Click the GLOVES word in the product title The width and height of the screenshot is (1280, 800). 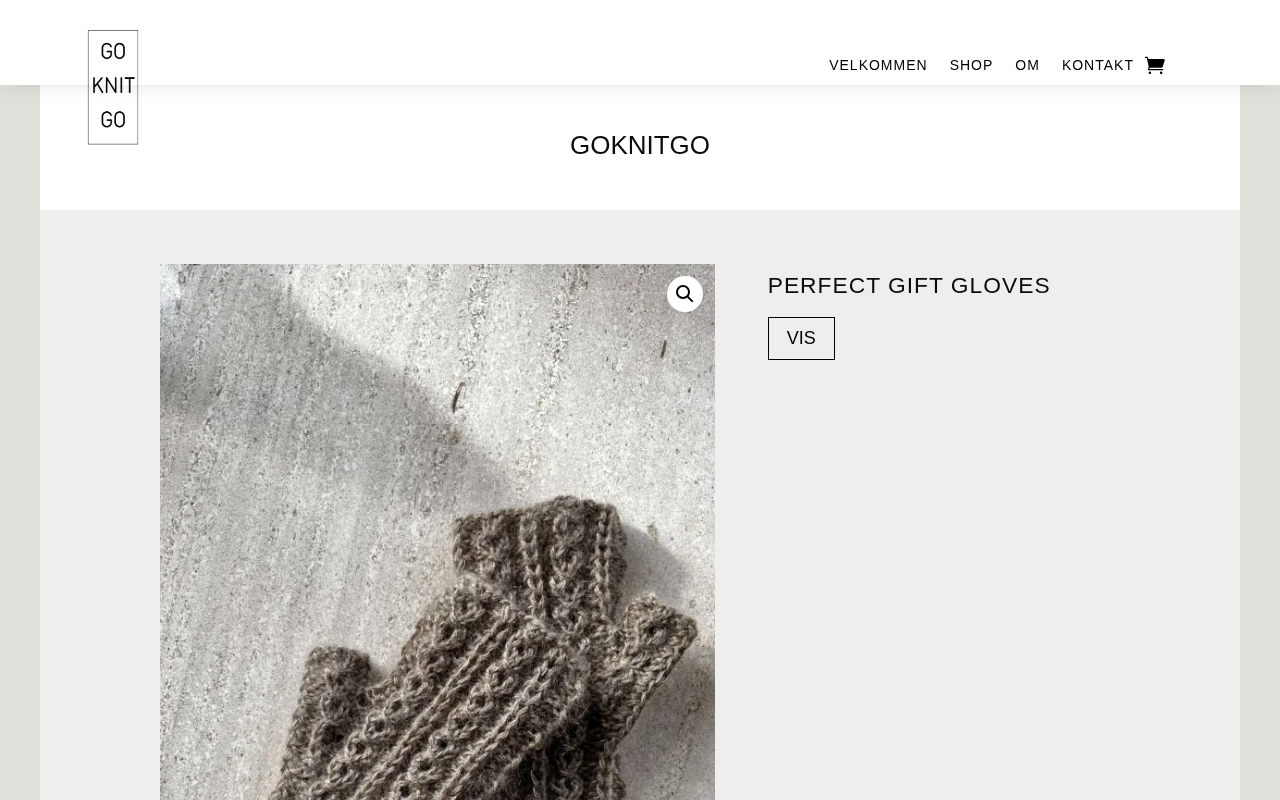1000,285
